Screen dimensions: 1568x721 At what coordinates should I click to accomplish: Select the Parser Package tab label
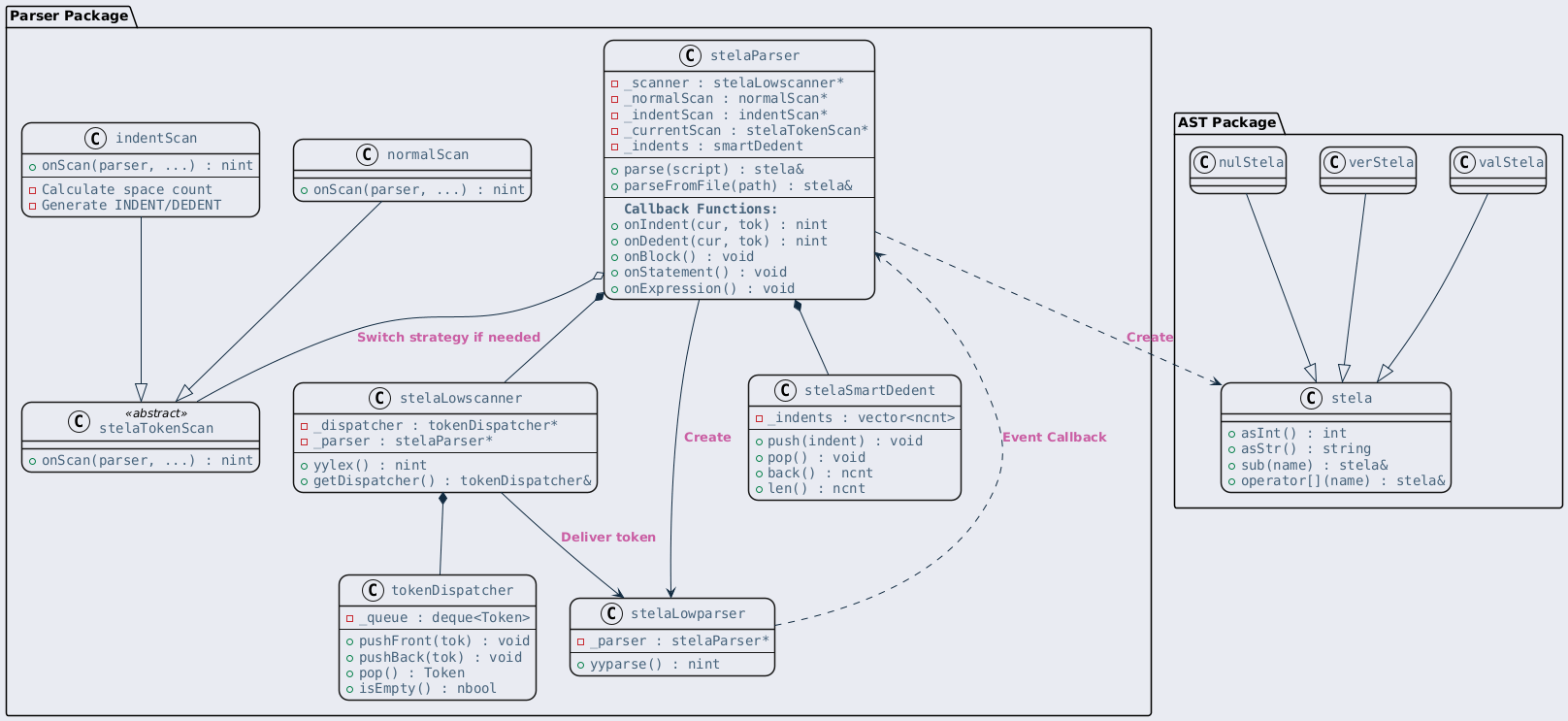(x=69, y=16)
